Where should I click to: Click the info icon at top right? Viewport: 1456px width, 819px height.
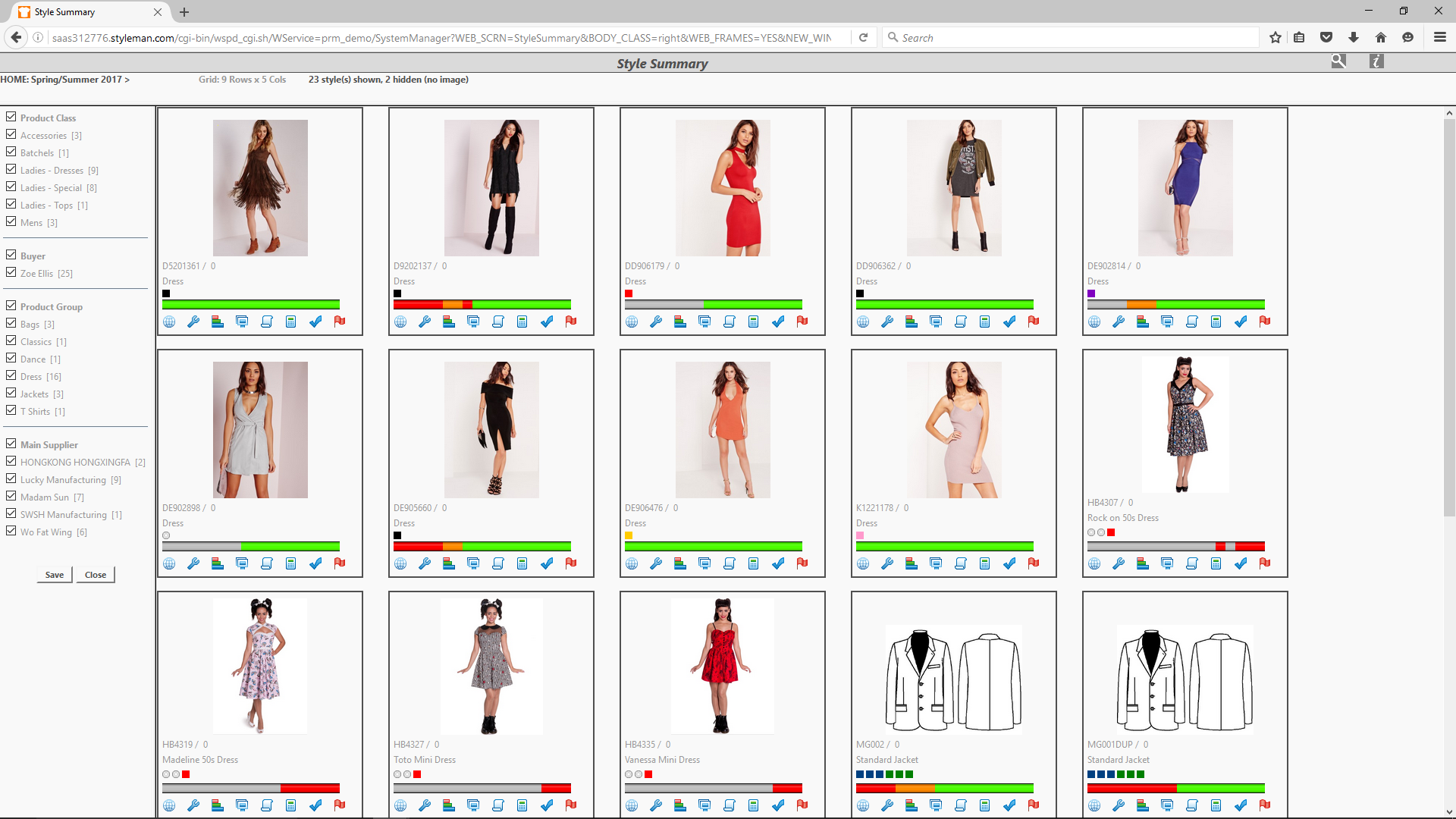[1376, 61]
